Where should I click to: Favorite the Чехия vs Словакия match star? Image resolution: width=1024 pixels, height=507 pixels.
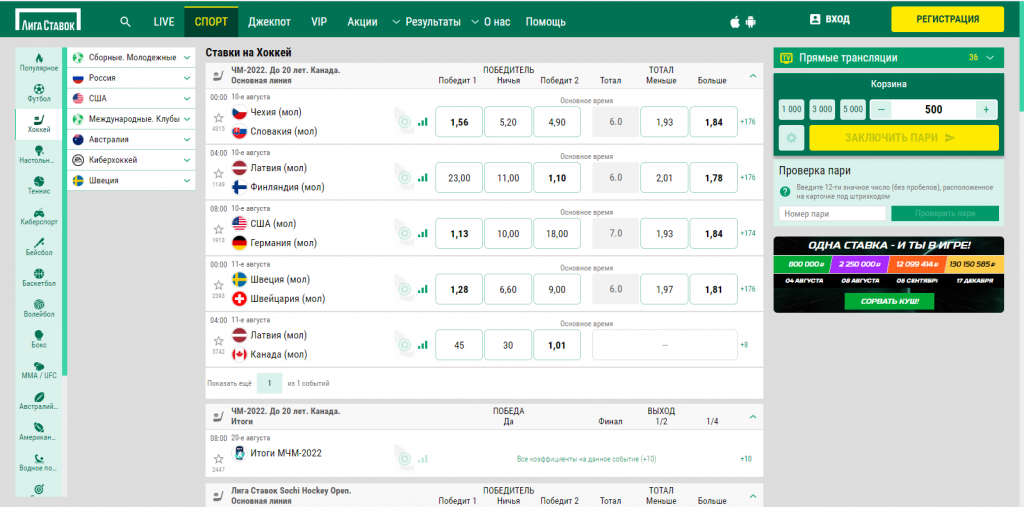218,118
